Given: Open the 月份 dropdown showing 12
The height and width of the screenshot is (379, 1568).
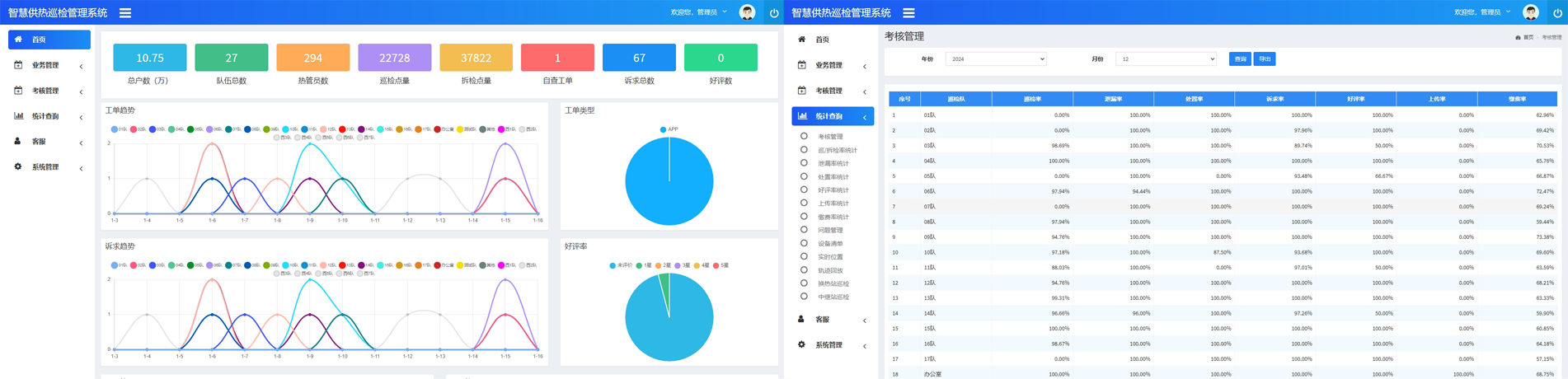Looking at the screenshot, I should click(1165, 59).
